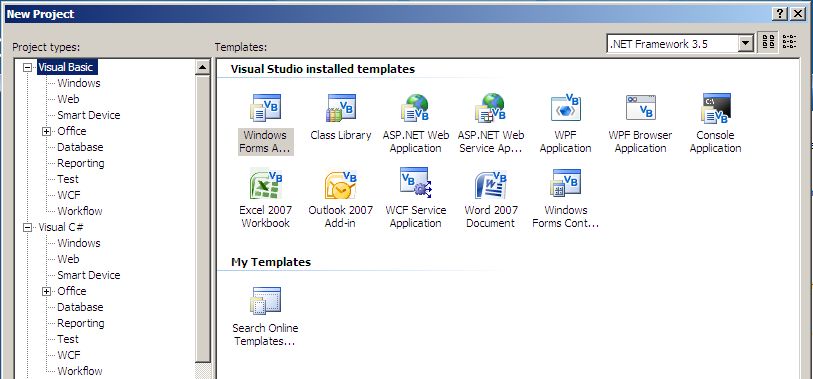Open Search Online Templates
The width and height of the screenshot is (813, 379).
[265, 316]
